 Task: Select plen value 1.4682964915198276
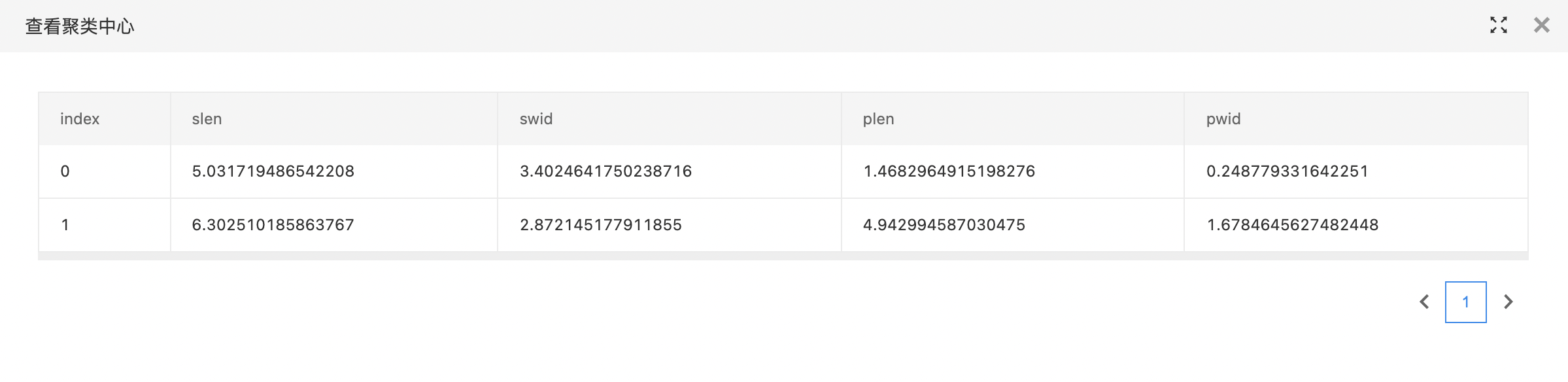tap(949, 171)
